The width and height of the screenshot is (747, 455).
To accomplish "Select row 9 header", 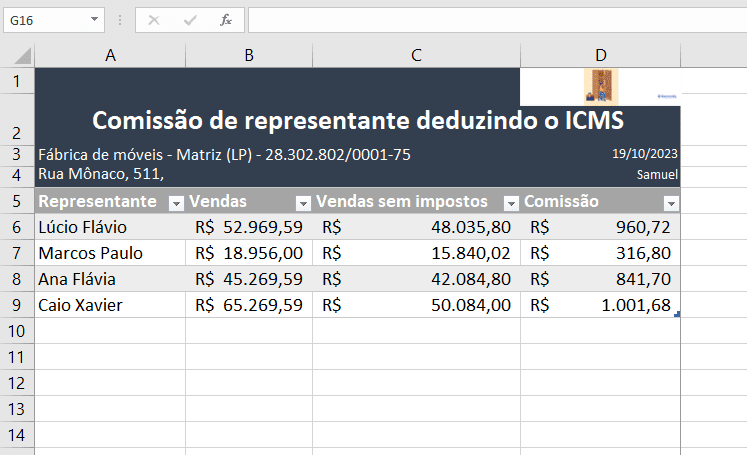I will click(x=17, y=305).
